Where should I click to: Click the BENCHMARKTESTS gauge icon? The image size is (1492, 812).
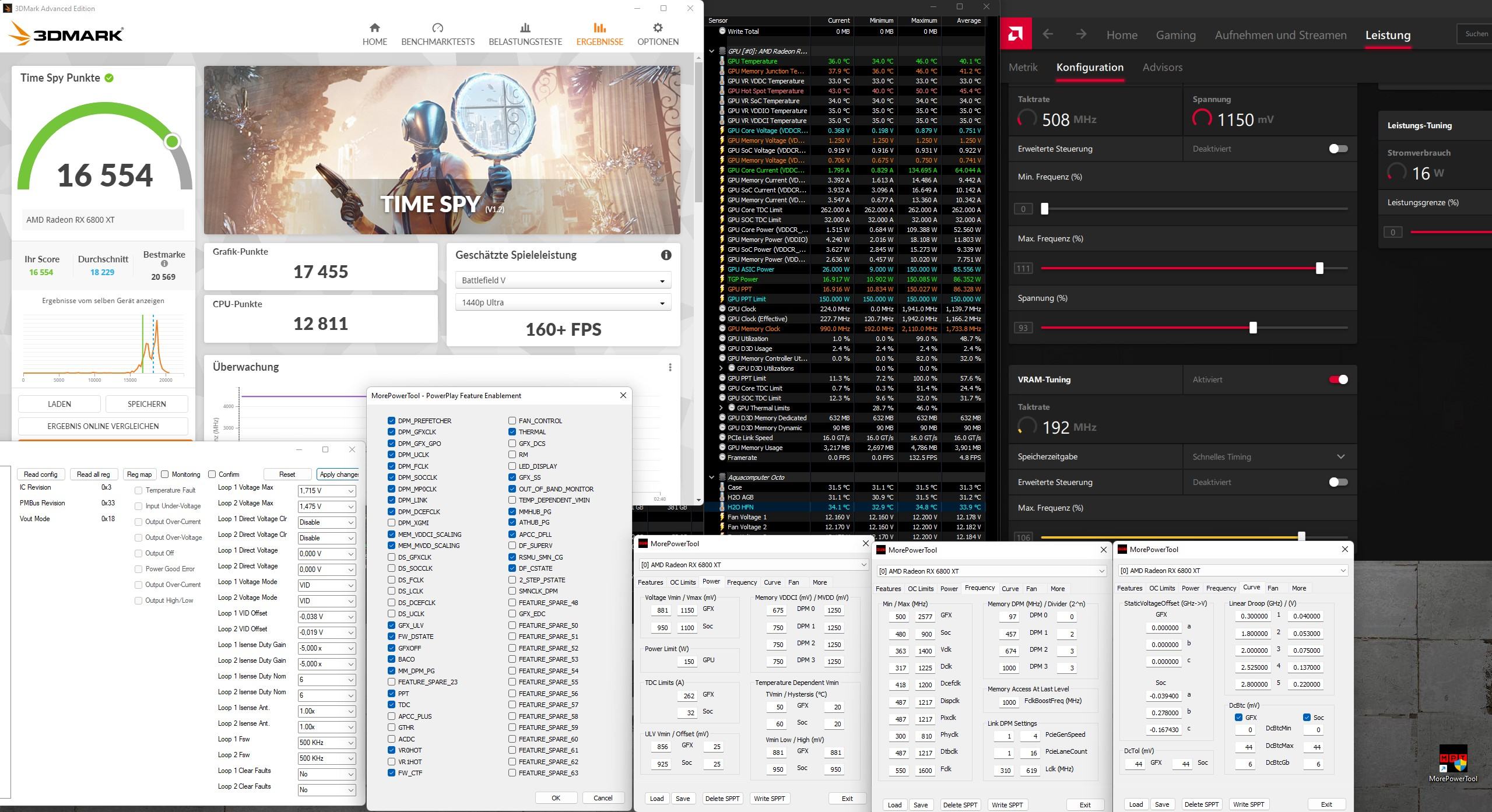click(x=437, y=27)
